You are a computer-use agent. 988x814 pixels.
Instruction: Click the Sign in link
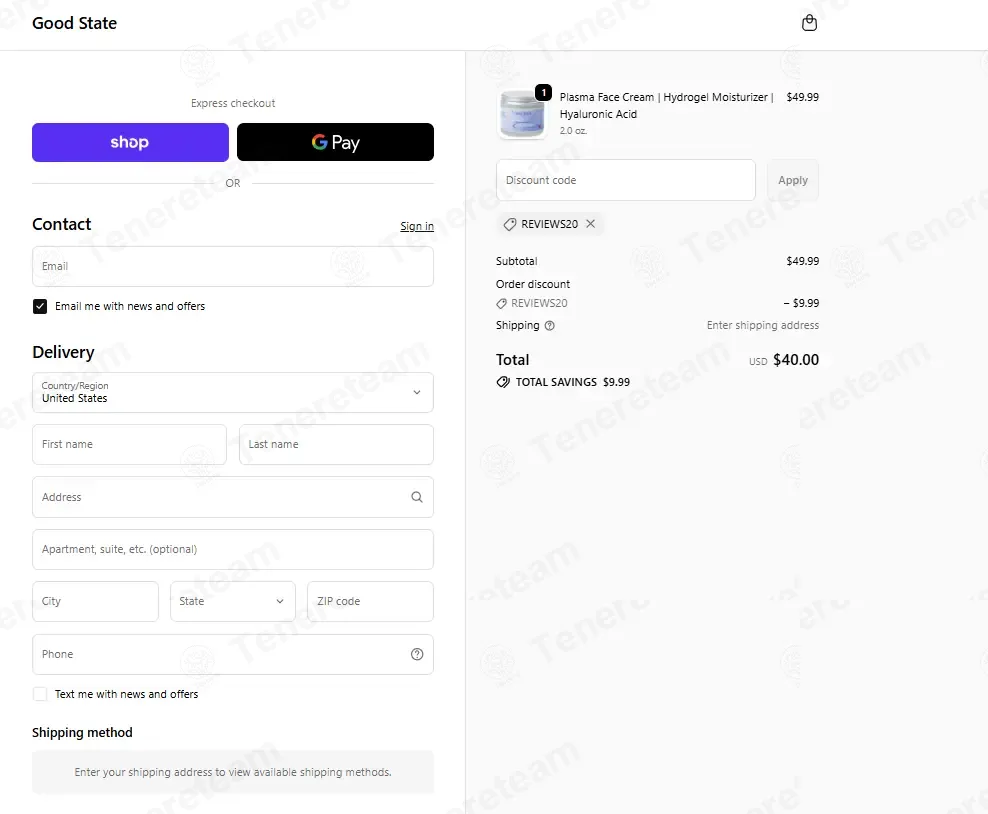[416, 226]
